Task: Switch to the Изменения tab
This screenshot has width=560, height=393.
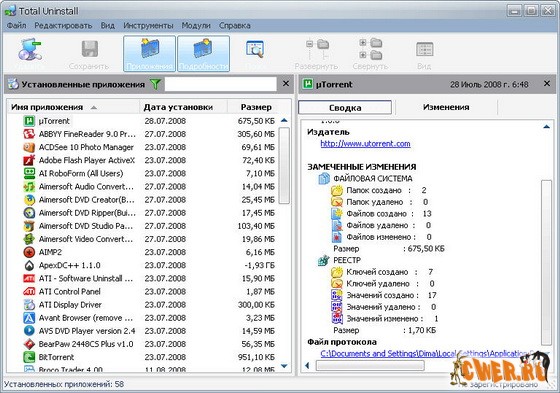Action: (446, 107)
